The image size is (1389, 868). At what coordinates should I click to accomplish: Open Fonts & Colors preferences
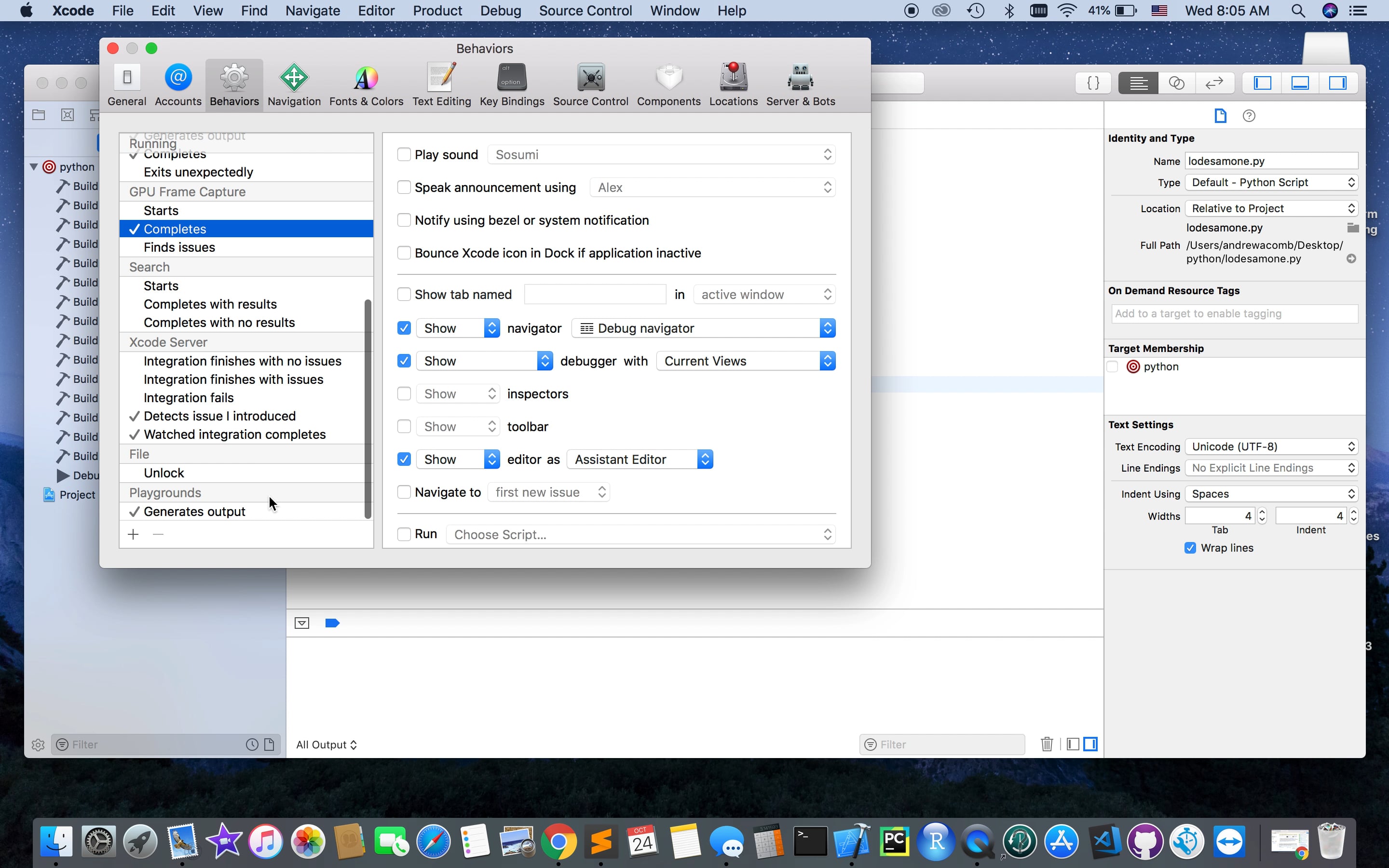click(x=366, y=85)
